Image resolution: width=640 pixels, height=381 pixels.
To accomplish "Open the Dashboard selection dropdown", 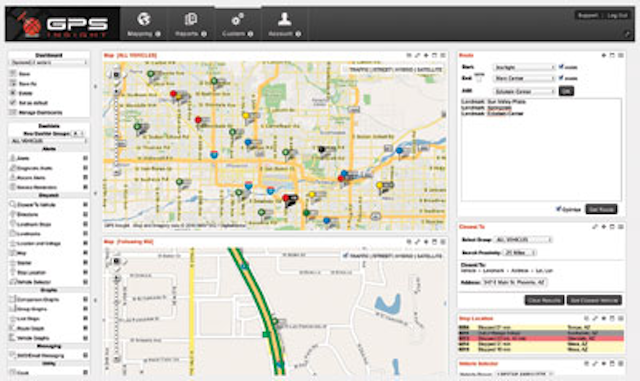I will 49,62.
